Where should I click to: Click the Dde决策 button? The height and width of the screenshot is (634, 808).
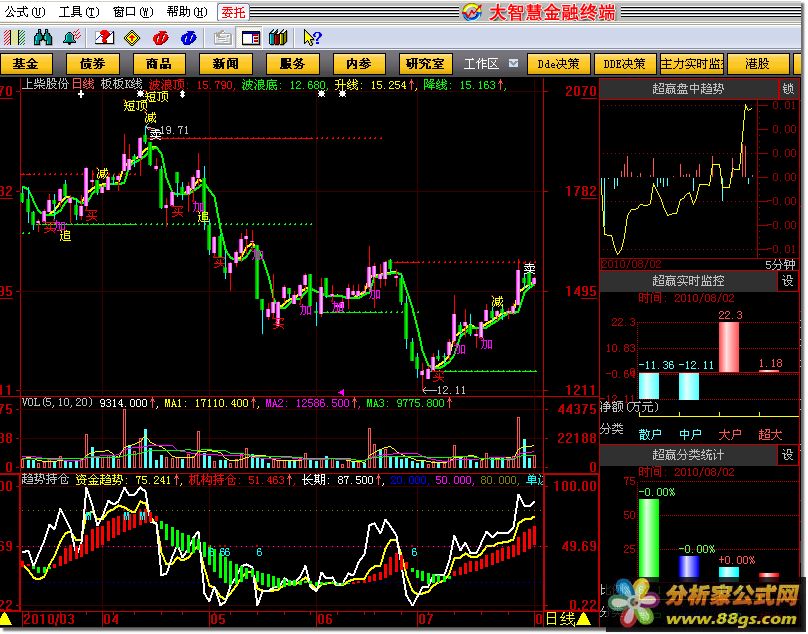(x=558, y=64)
